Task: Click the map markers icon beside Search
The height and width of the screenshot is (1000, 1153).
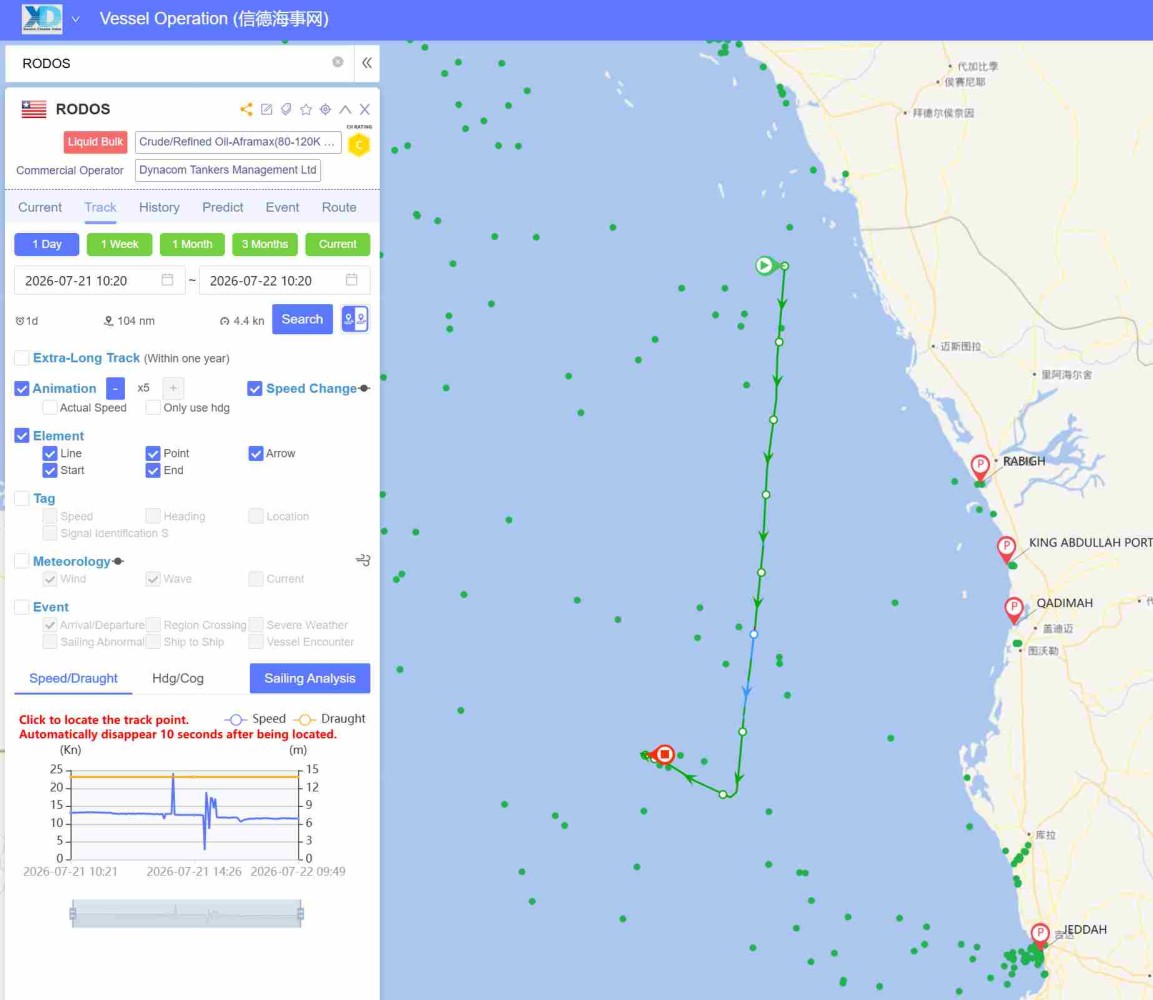Action: tap(355, 319)
